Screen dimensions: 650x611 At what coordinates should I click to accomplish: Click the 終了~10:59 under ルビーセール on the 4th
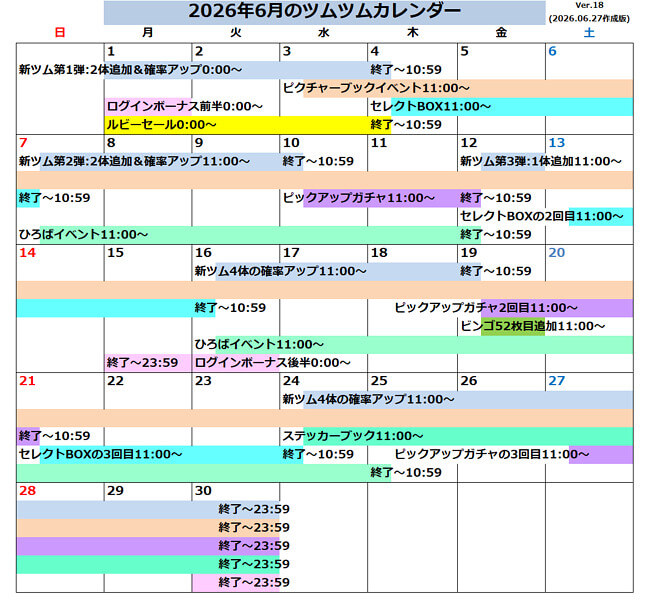(406, 124)
